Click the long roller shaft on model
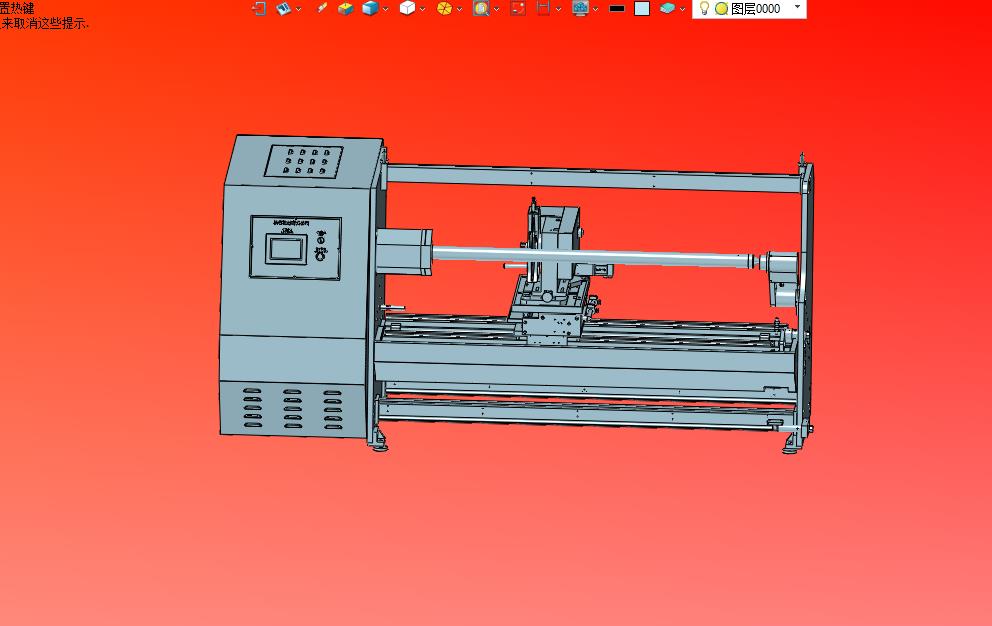Image resolution: width=992 pixels, height=626 pixels. [x=592, y=257]
